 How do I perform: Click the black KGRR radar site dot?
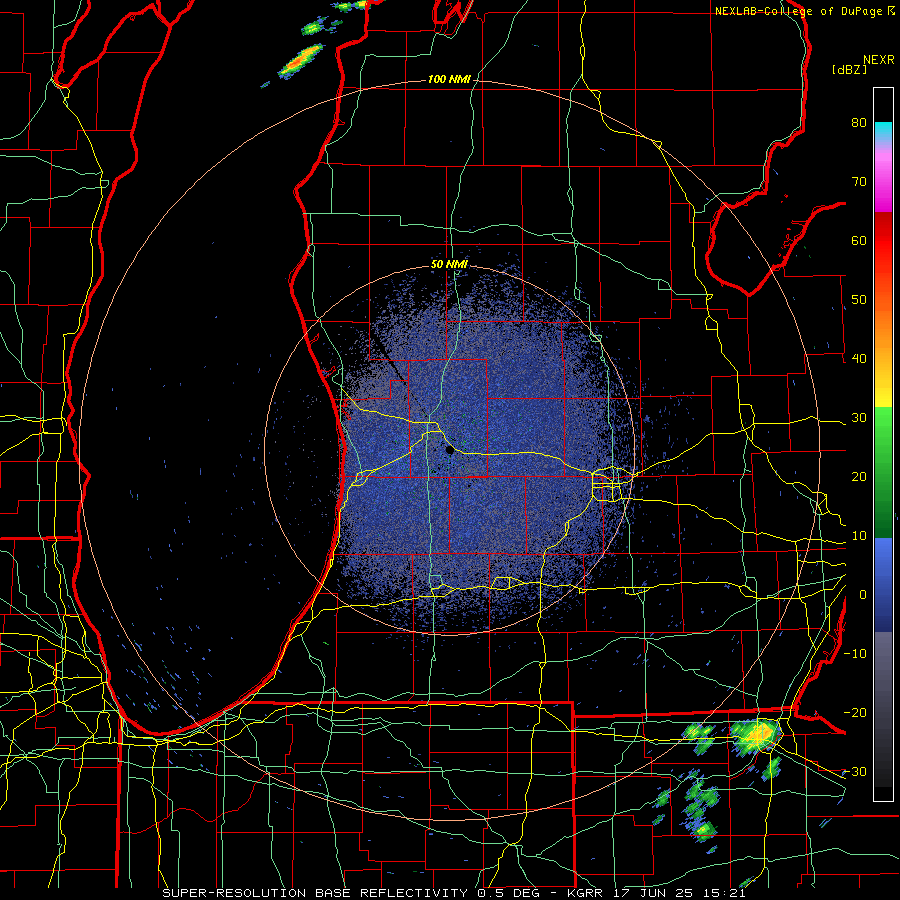pos(450,451)
